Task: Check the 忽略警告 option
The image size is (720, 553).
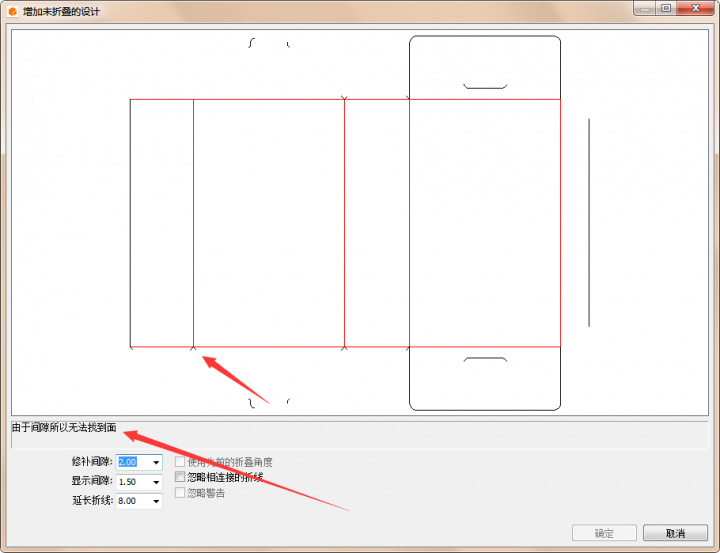Action: 180,493
